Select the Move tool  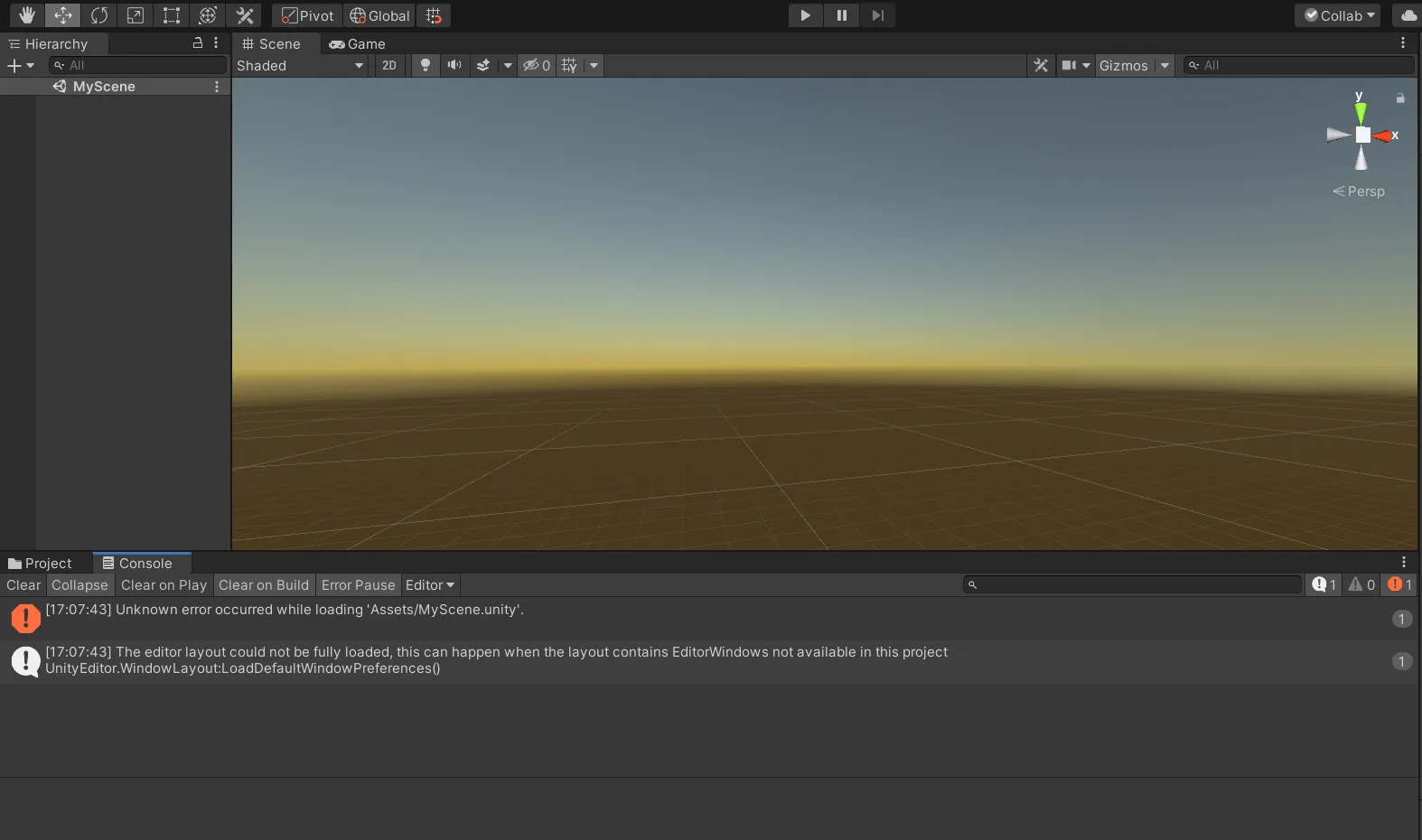coord(63,15)
